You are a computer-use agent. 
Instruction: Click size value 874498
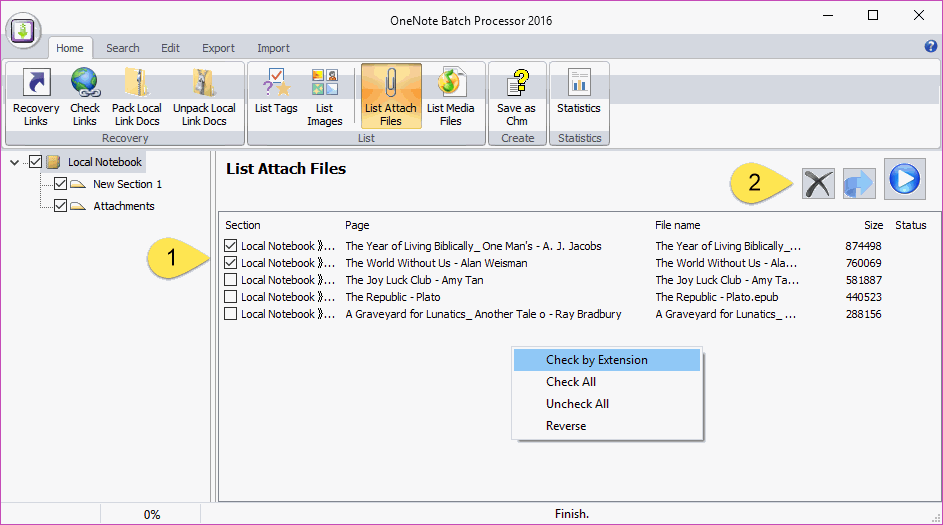point(863,246)
